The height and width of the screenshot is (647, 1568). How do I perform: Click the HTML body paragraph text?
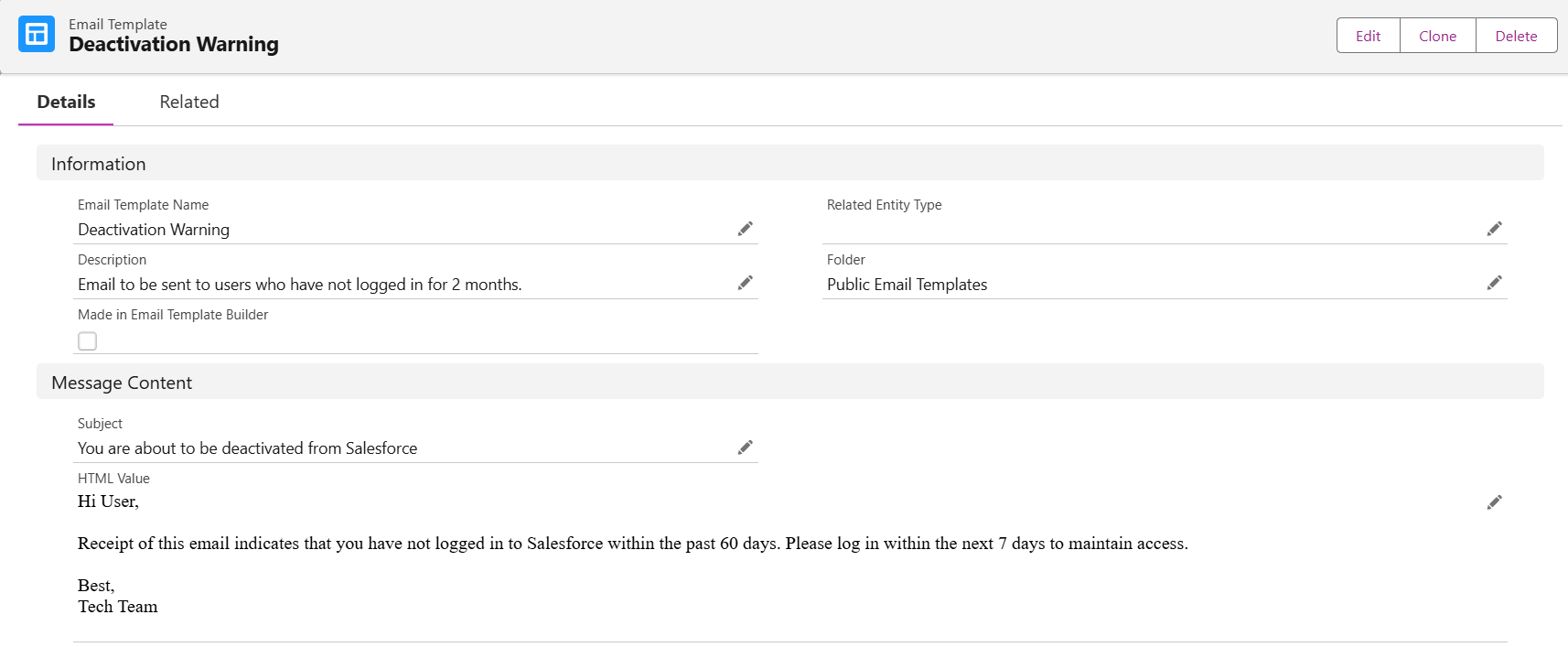[x=632, y=544]
